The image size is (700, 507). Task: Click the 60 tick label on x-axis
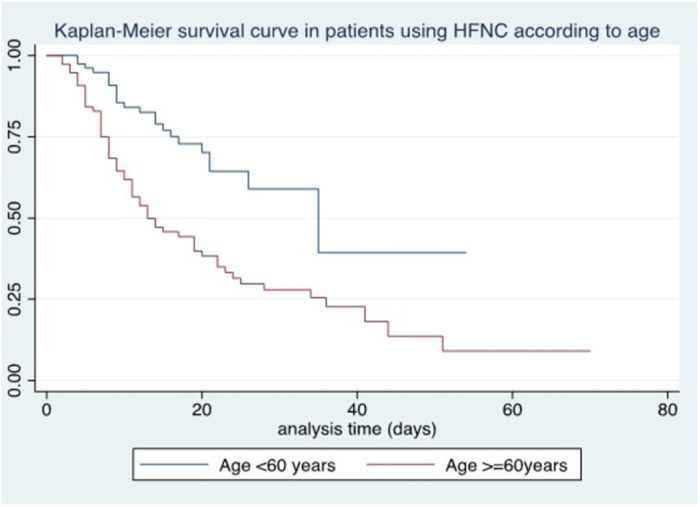click(x=512, y=409)
